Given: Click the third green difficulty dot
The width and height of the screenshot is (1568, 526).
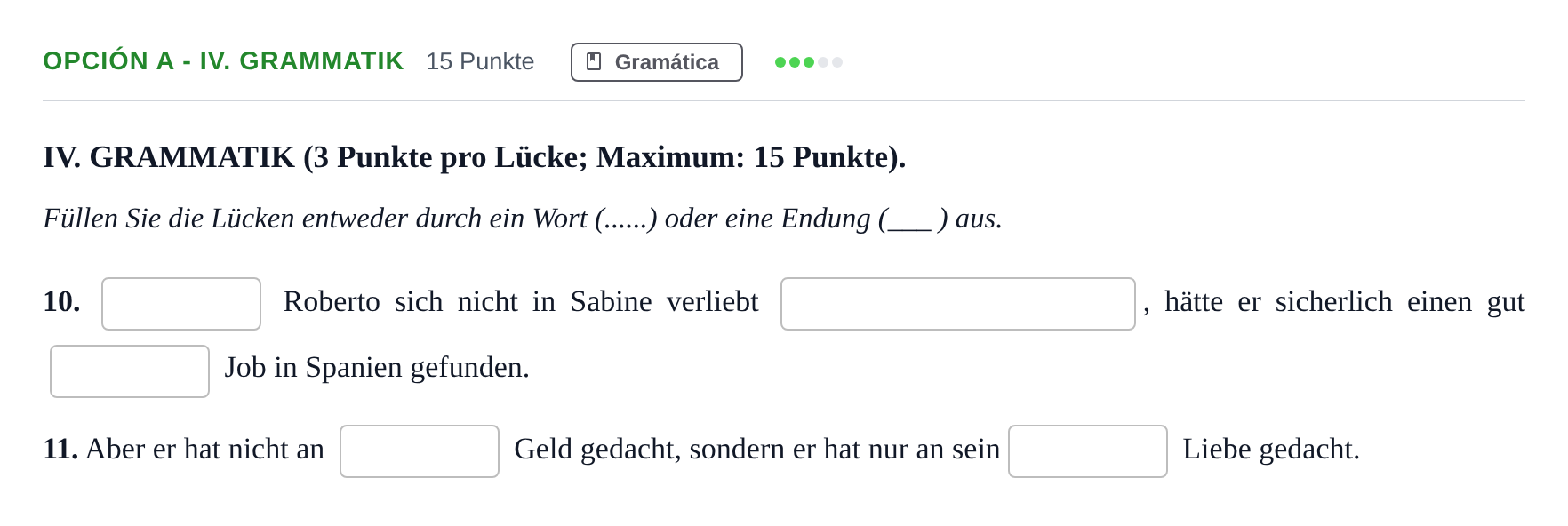Looking at the screenshot, I should [x=809, y=62].
